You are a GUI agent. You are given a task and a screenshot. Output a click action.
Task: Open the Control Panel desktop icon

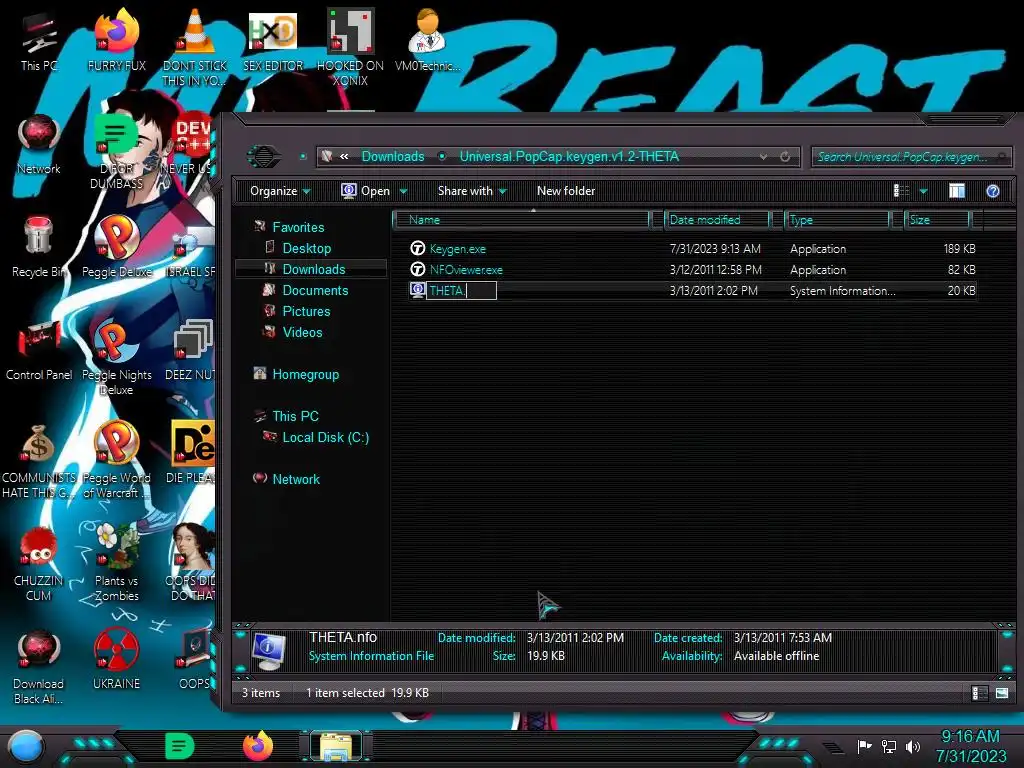39,351
